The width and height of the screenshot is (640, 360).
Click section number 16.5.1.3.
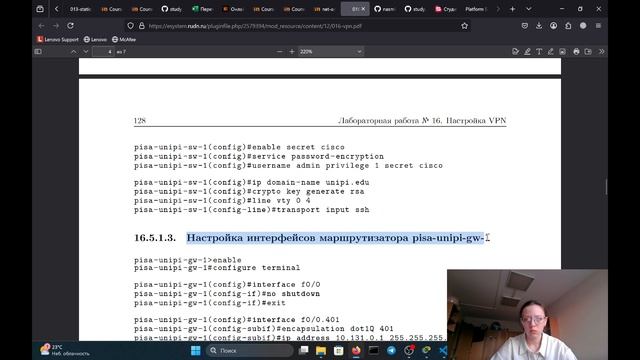[x=155, y=238]
